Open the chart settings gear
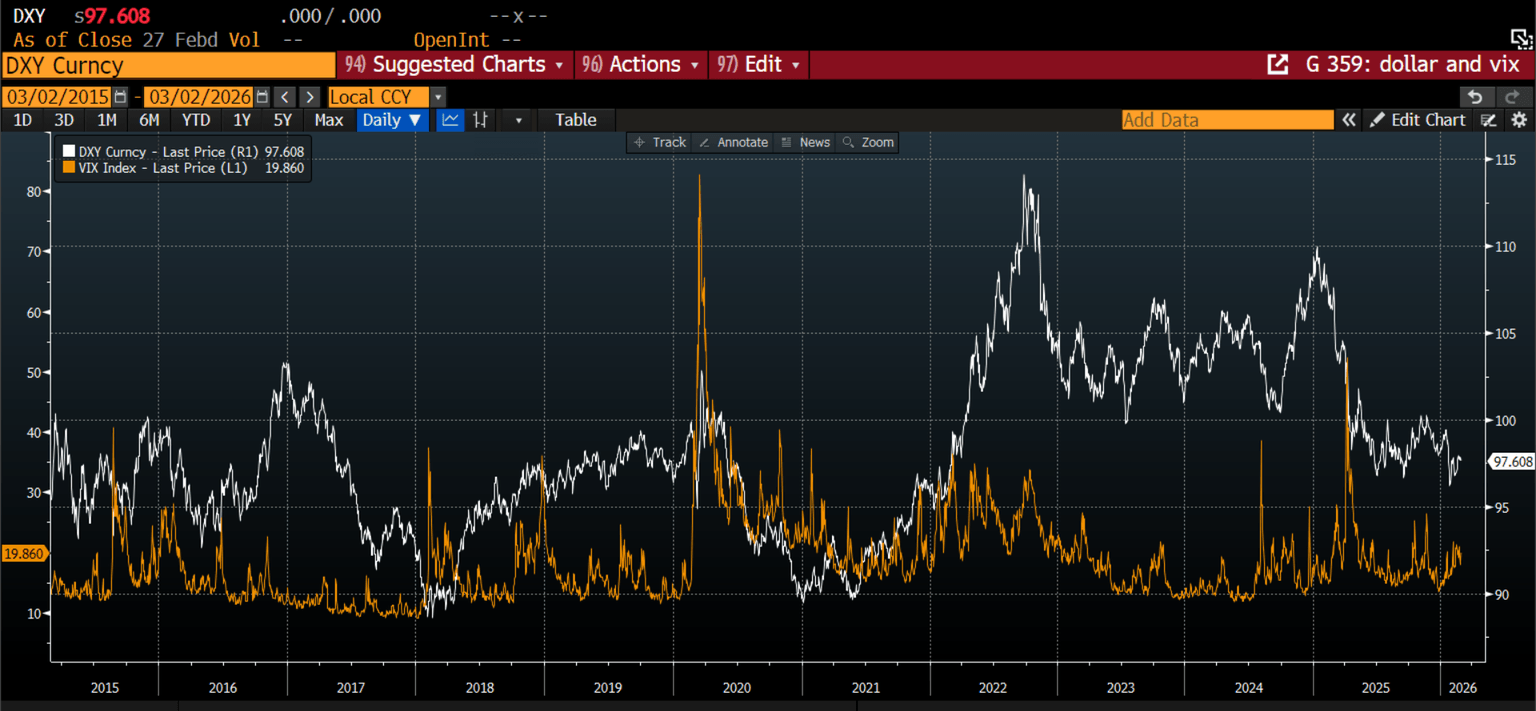This screenshot has width=1536, height=711. click(1520, 120)
